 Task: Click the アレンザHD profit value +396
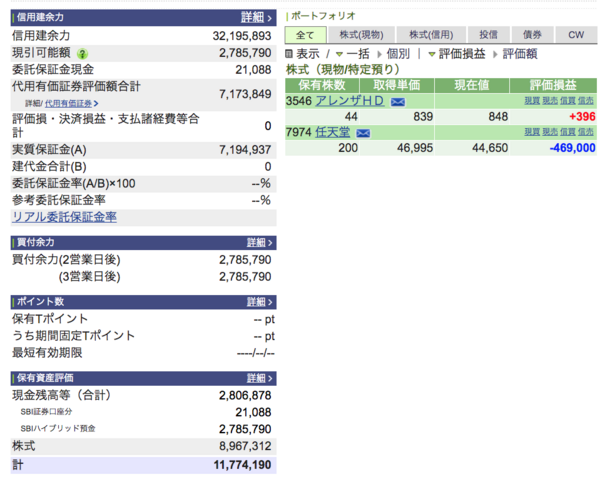click(582, 117)
